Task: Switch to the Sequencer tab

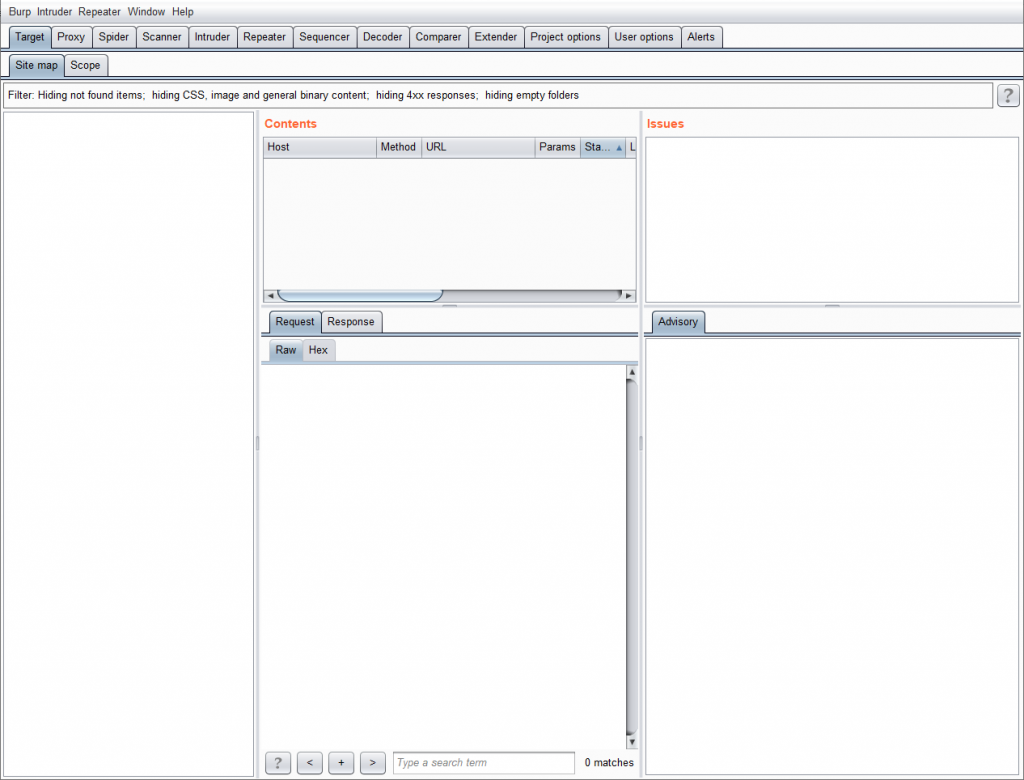Action: (325, 37)
